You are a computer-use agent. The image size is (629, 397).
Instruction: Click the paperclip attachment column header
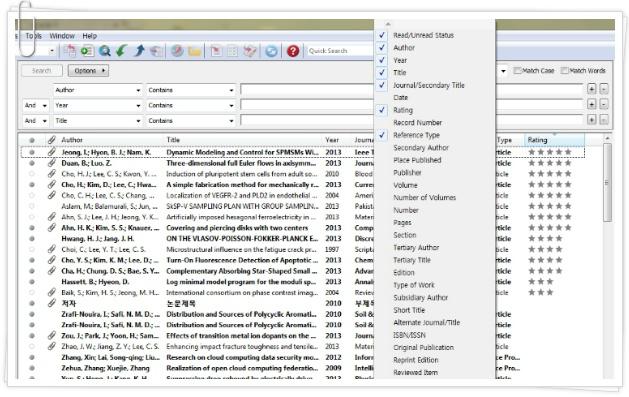[x=51, y=140]
